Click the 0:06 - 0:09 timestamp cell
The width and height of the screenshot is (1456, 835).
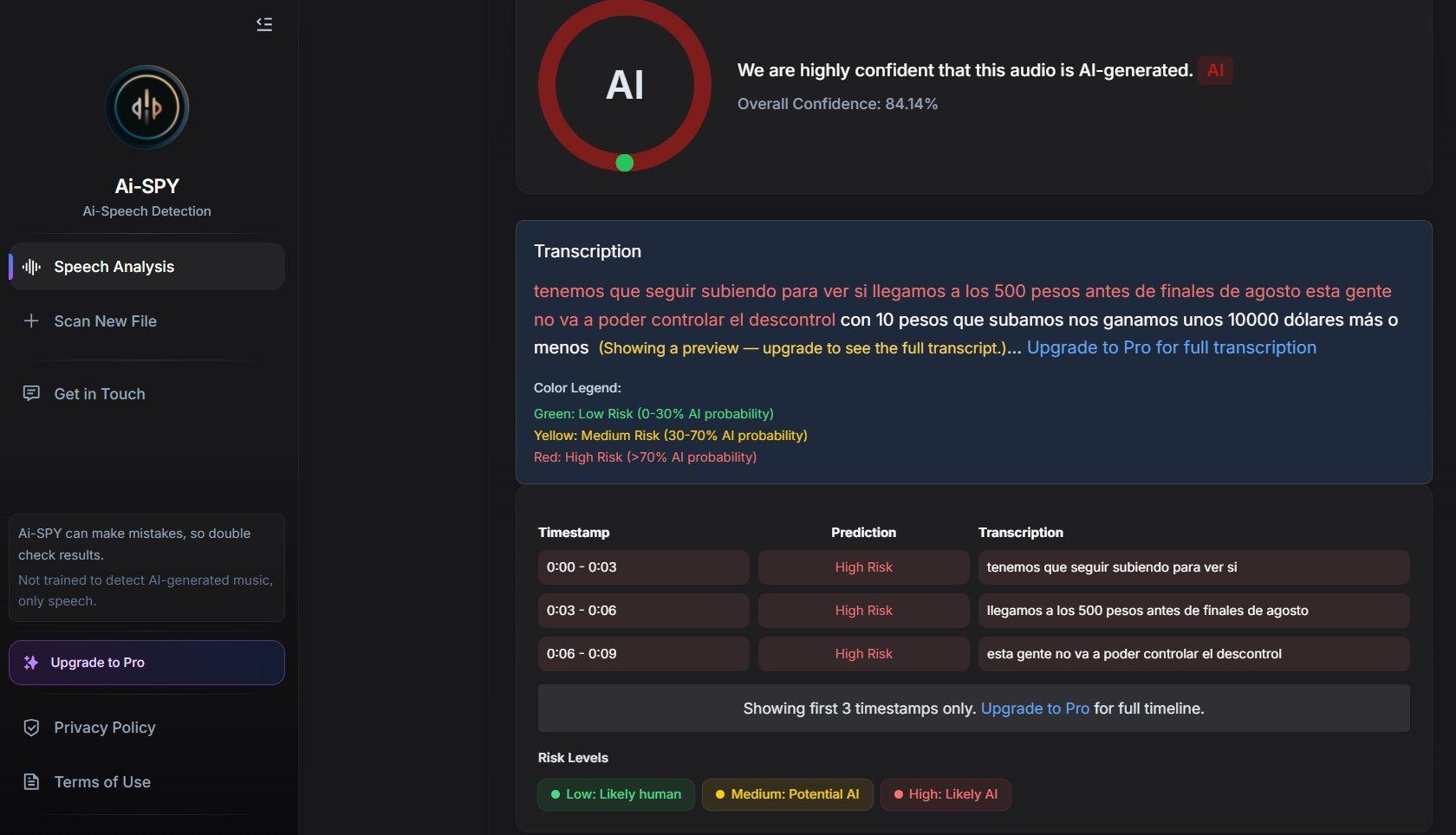(643, 654)
